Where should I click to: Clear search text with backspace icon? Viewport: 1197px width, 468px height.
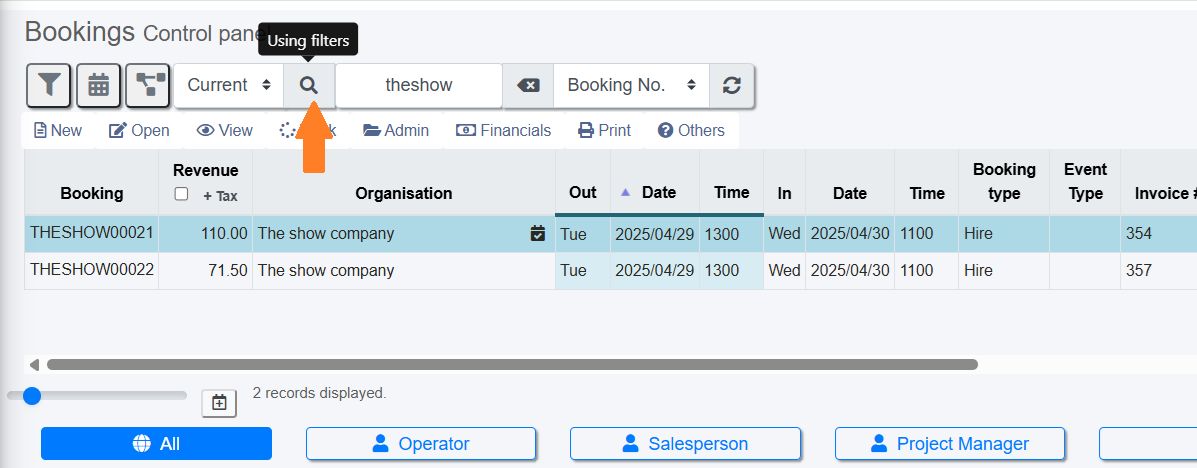click(x=528, y=86)
